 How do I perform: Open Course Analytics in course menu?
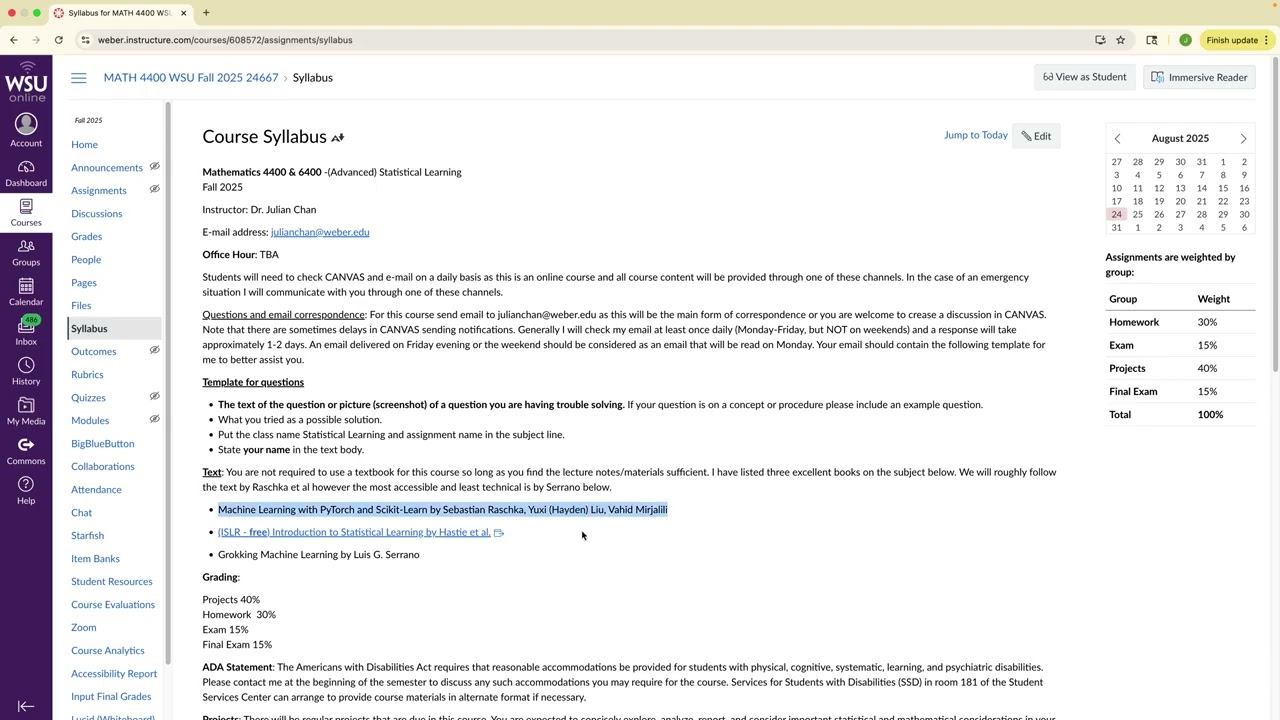tap(108, 651)
